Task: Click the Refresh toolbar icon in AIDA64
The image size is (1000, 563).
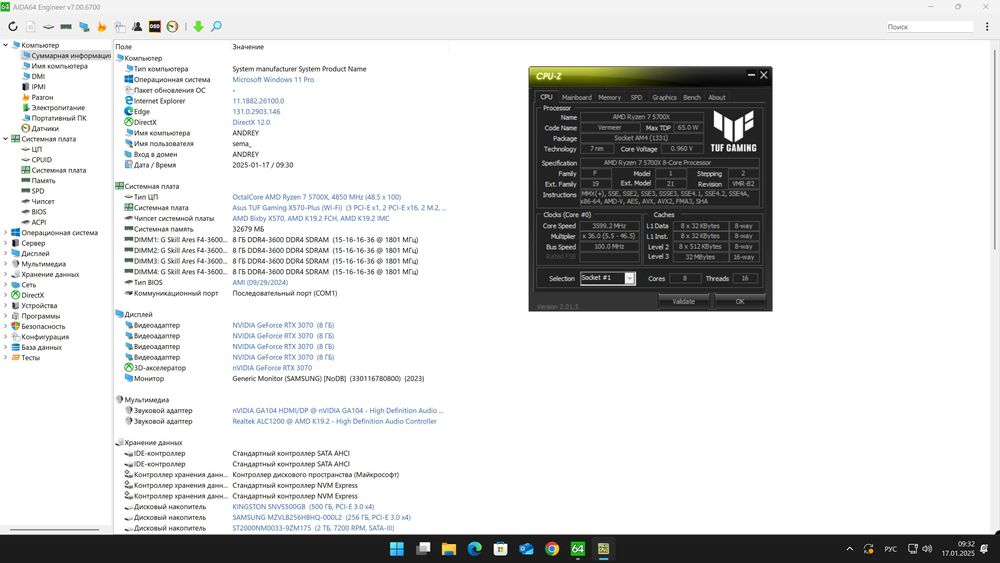Action: click(13, 27)
